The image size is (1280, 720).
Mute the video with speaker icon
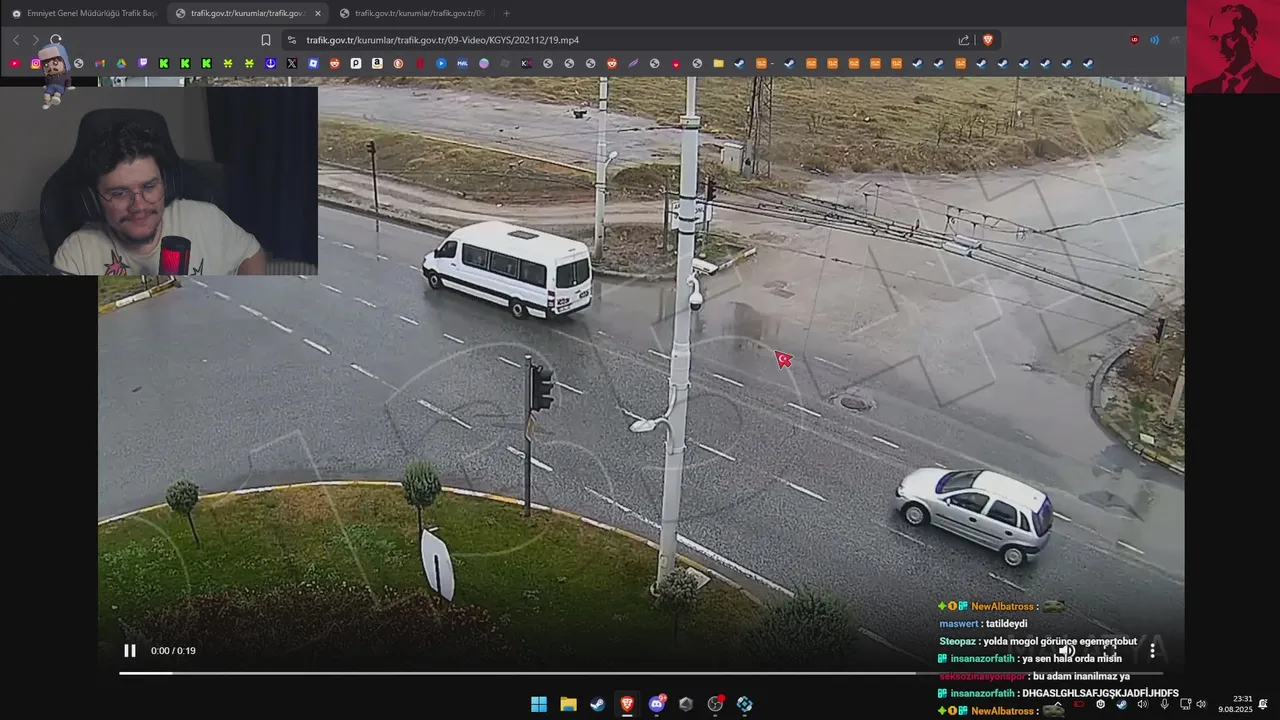tap(1067, 651)
